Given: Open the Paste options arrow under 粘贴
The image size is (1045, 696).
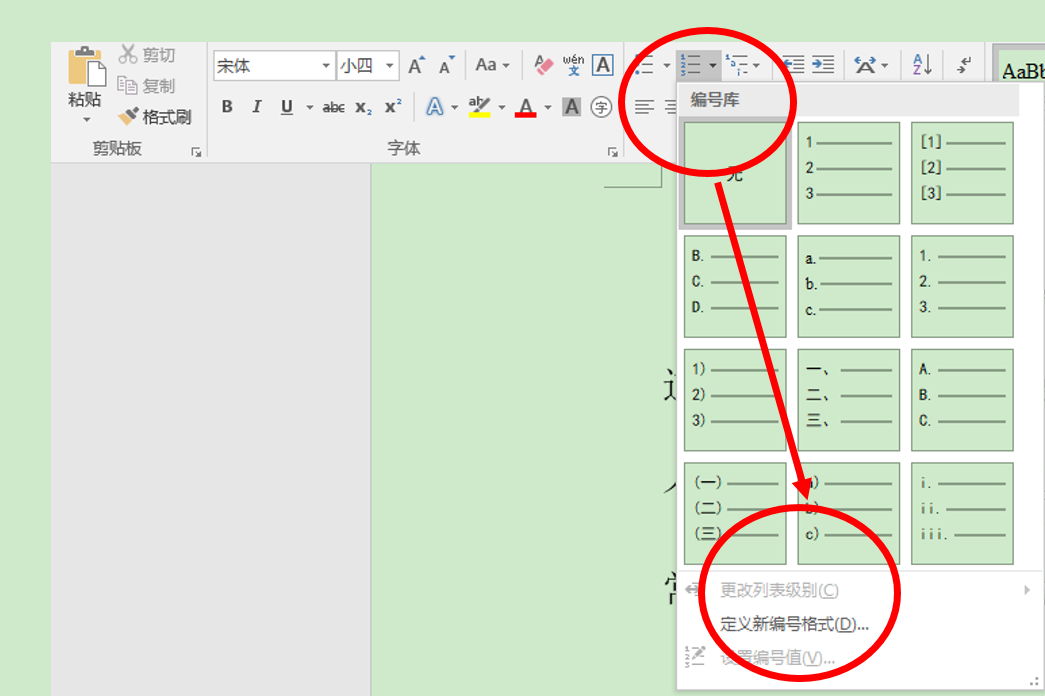Looking at the screenshot, I should coord(86,120).
